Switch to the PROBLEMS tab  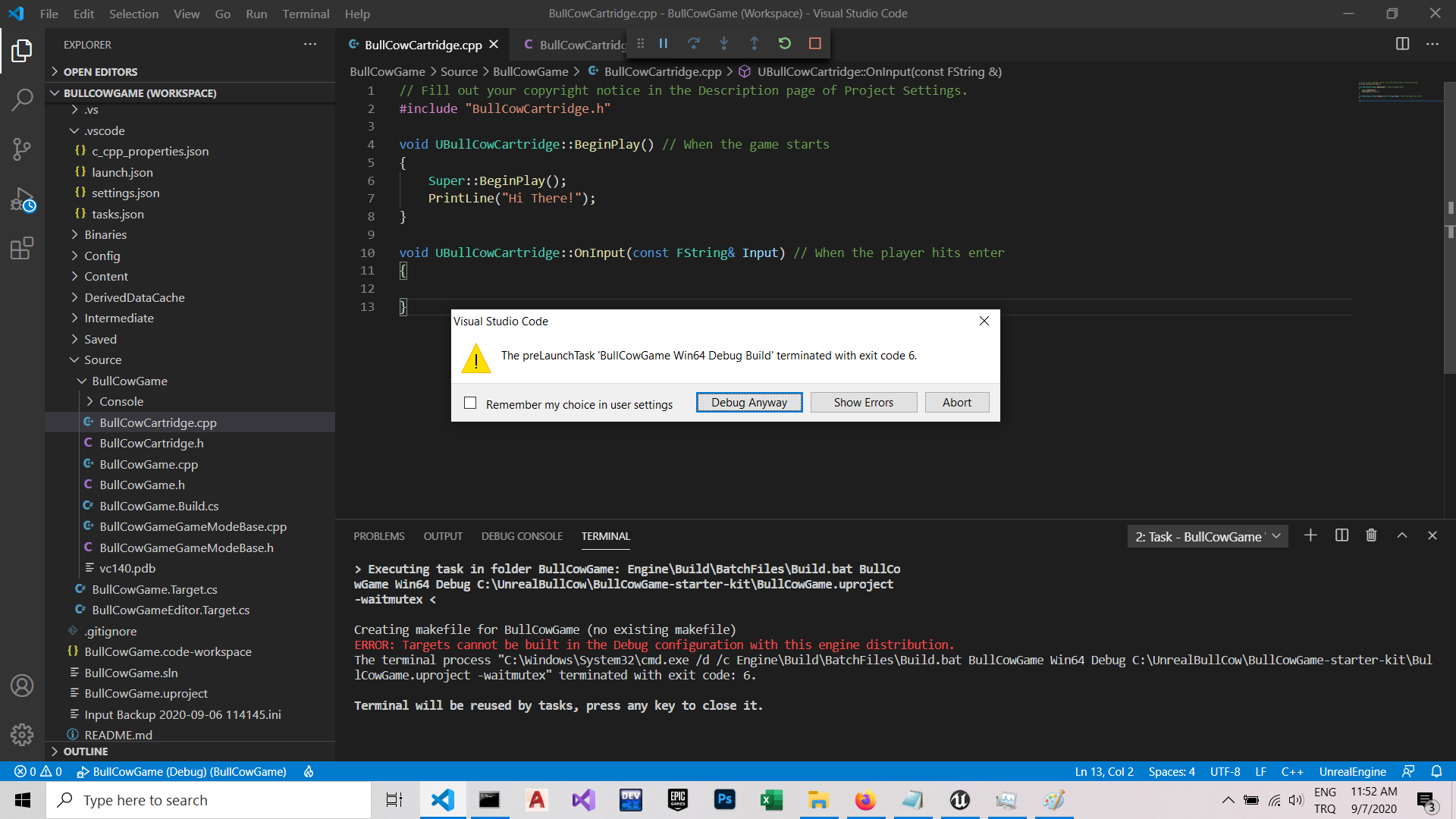(x=378, y=536)
